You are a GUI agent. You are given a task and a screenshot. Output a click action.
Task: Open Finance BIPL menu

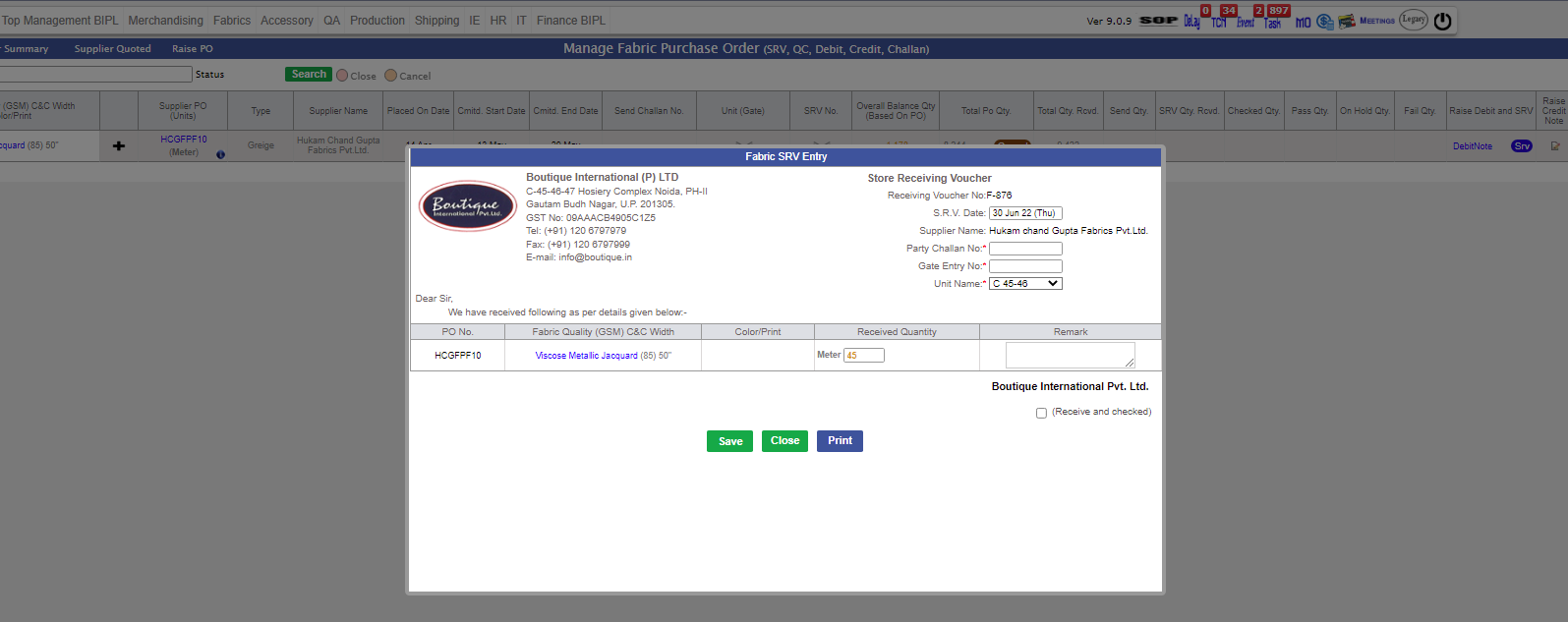pyautogui.click(x=571, y=21)
